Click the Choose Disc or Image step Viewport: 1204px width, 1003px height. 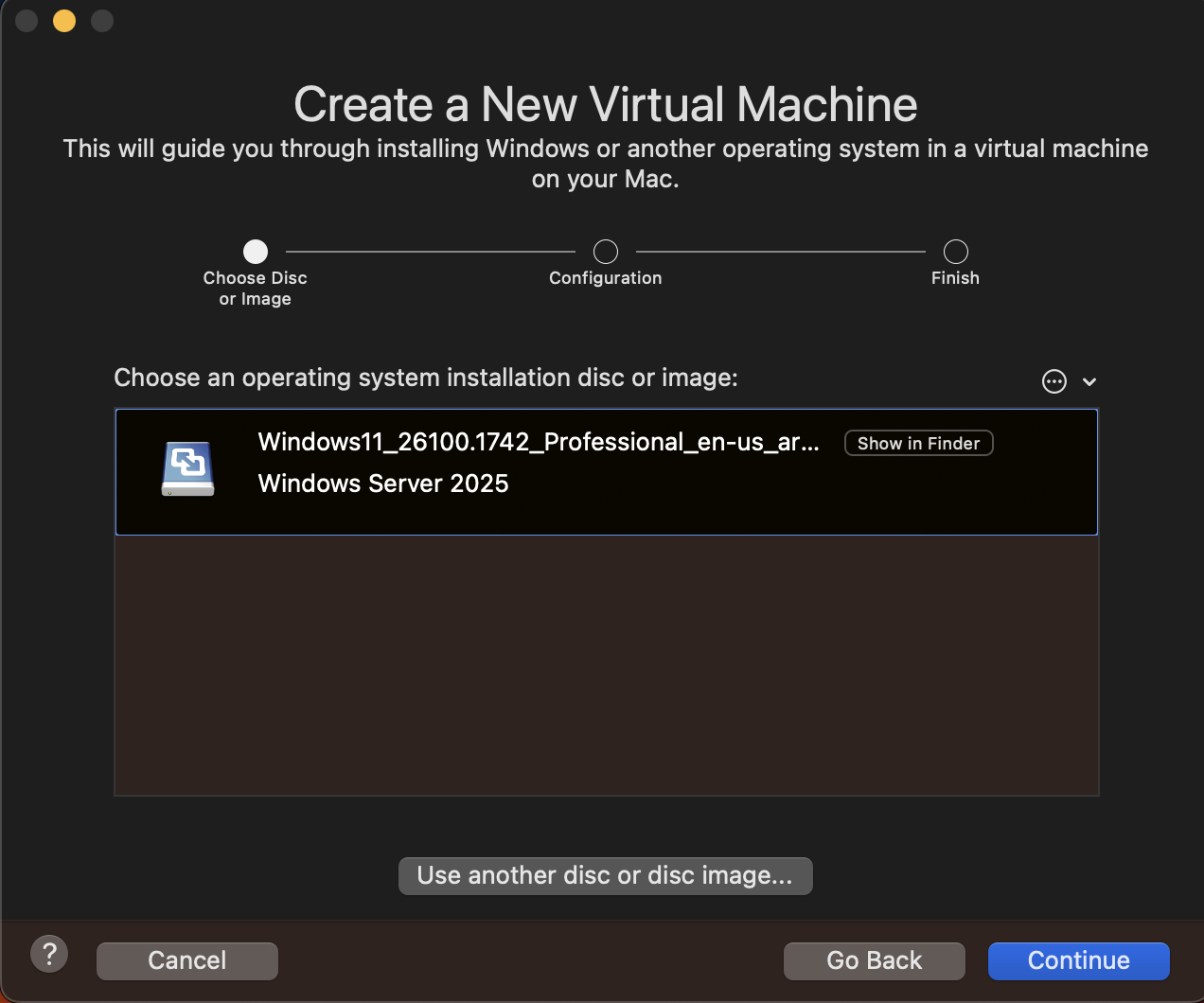[256, 252]
